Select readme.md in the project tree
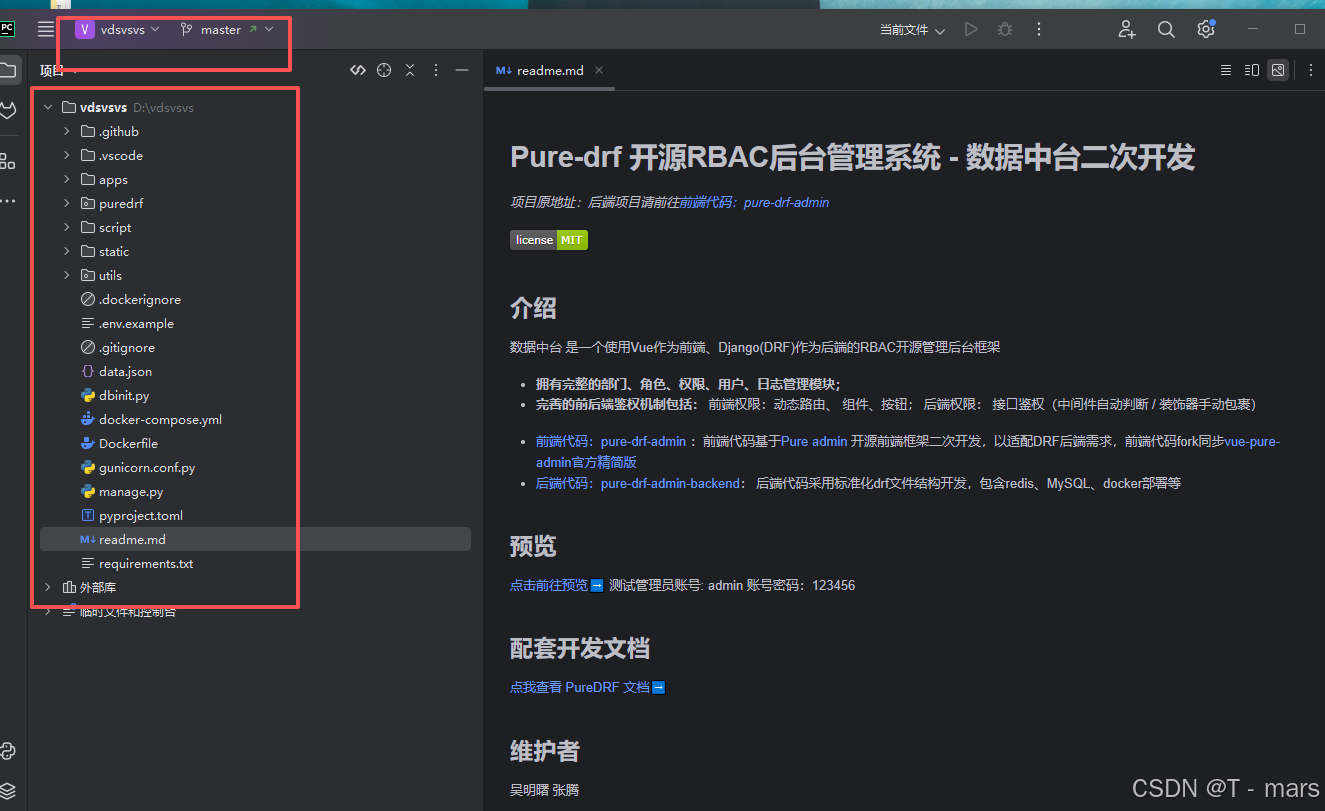 255,539
